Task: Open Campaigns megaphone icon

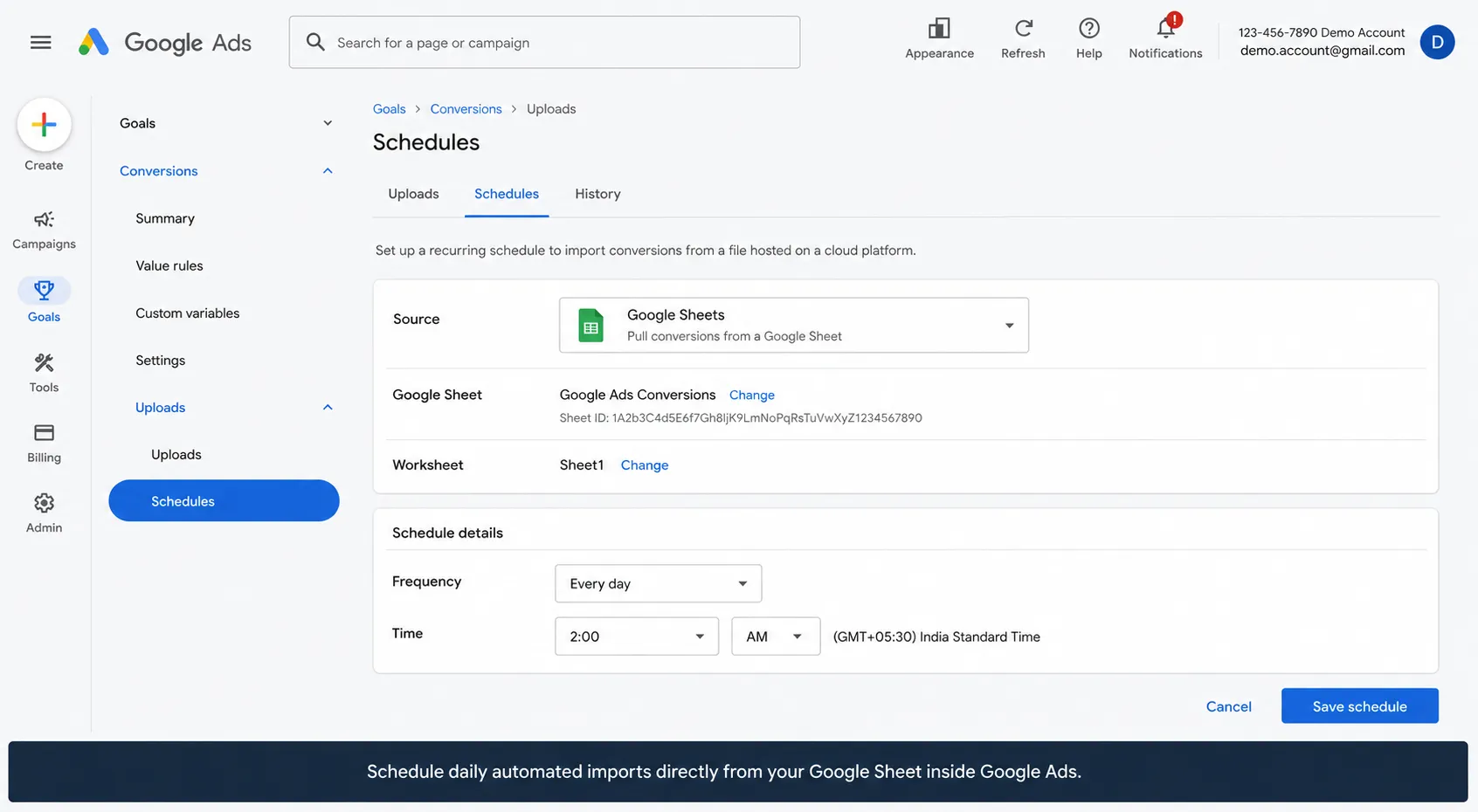Action: coord(44,219)
